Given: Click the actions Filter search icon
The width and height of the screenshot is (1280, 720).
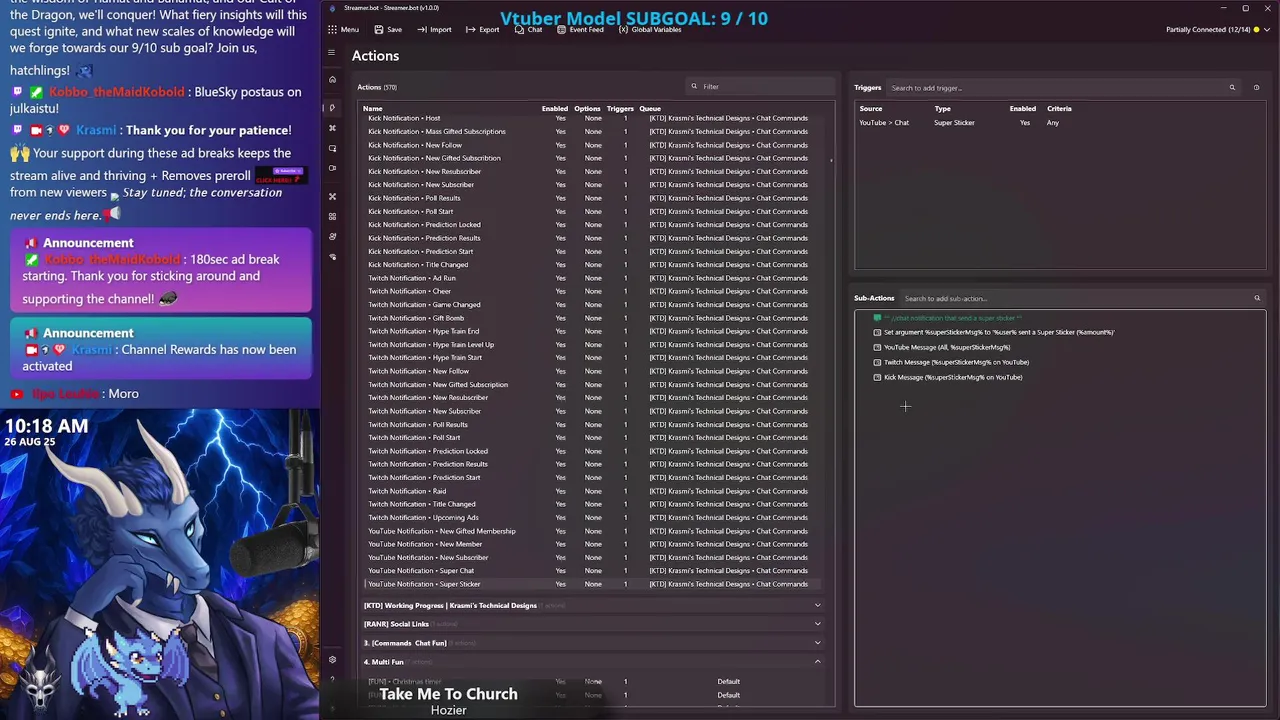Looking at the screenshot, I should click(x=694, y=87).
